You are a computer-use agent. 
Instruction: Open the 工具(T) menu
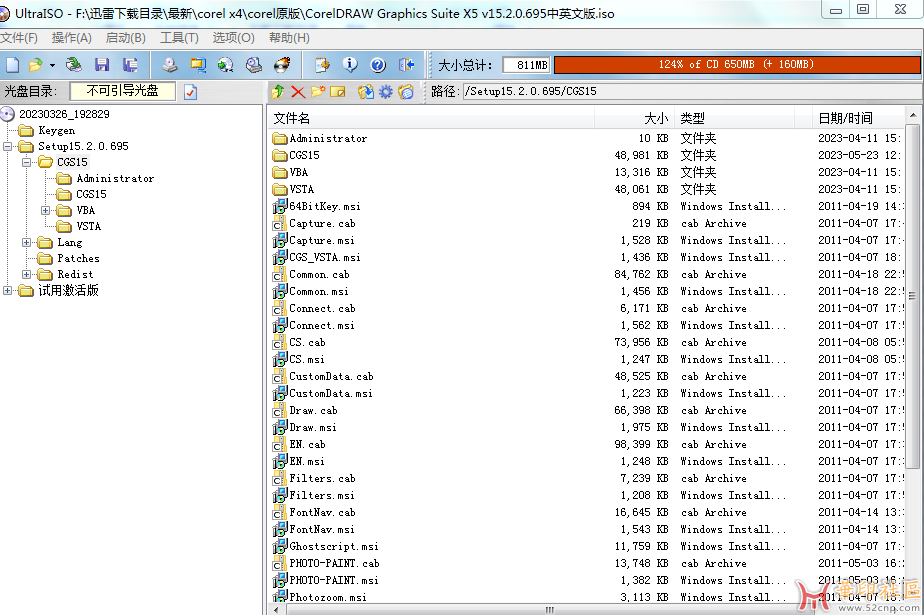[x=179, y=38]
